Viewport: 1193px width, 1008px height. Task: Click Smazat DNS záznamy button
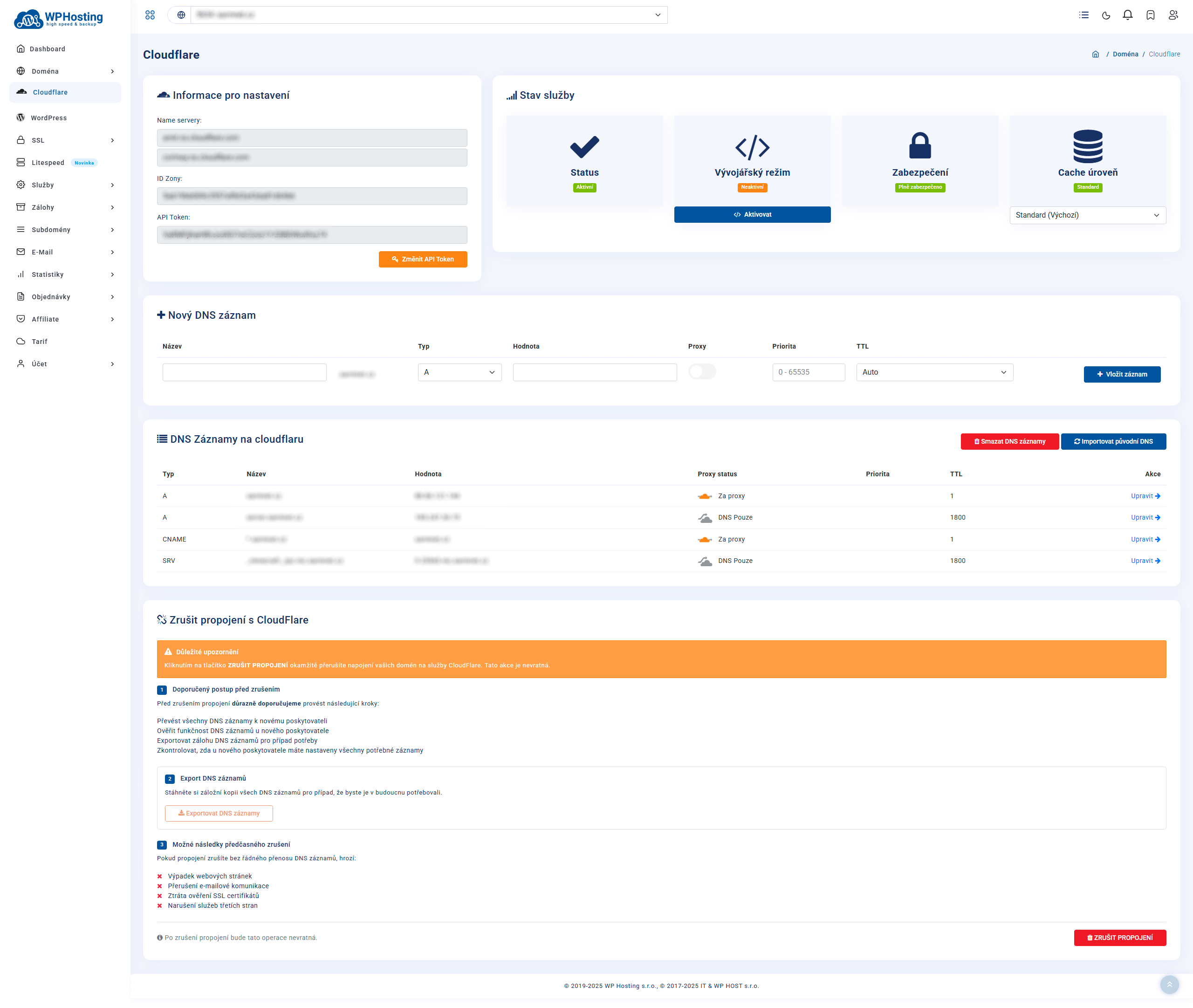1009,442
